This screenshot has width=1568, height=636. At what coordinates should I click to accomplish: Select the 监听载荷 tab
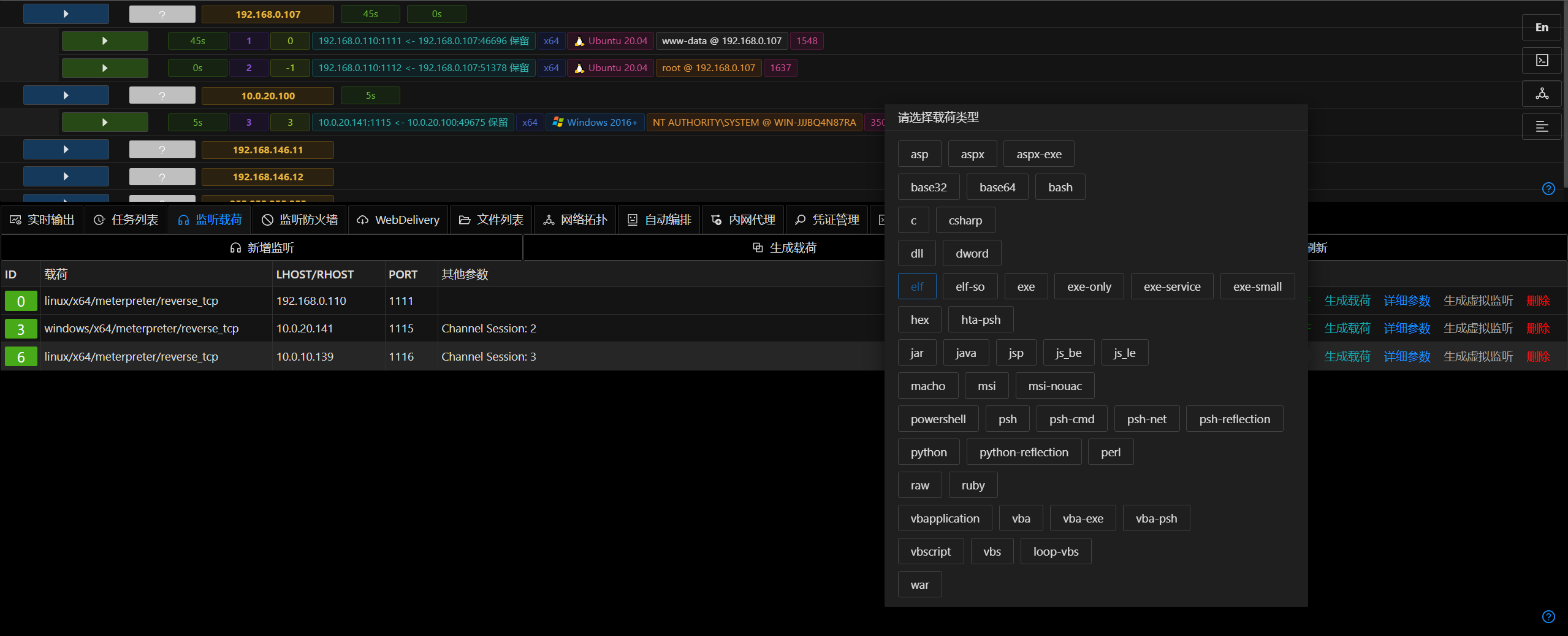pyautogui.click(x=210, y=220)
